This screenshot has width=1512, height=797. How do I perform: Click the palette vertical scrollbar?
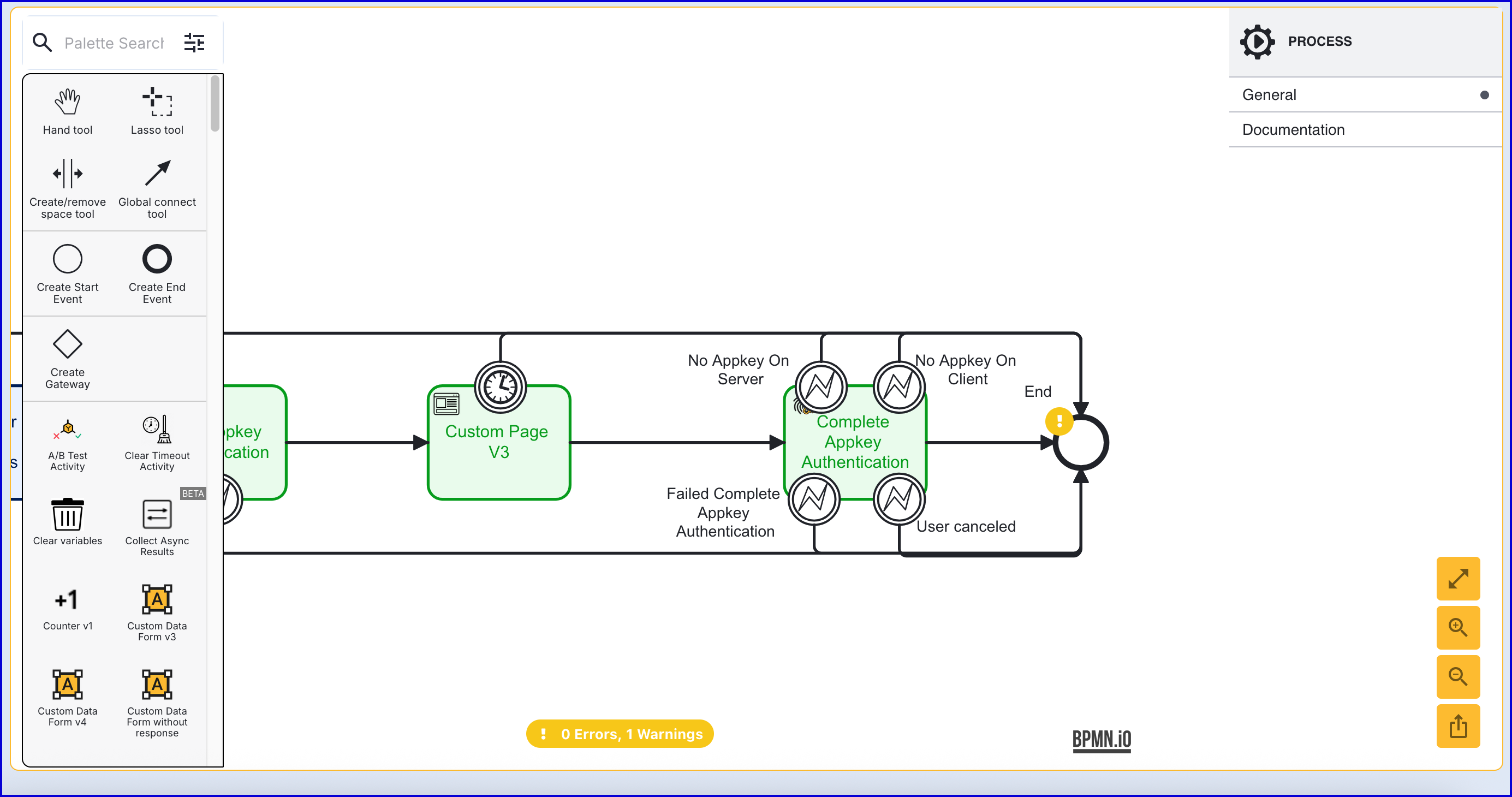215,104
